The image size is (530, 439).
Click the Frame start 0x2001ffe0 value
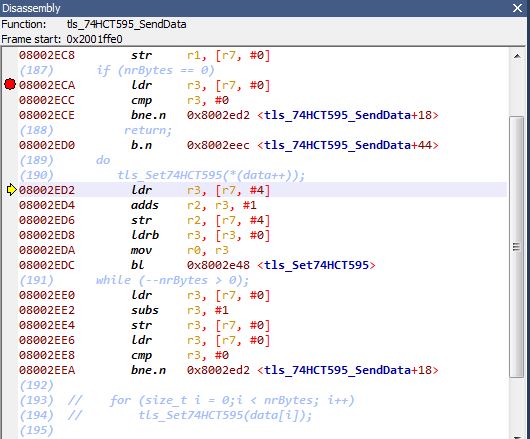pos(94,39)
